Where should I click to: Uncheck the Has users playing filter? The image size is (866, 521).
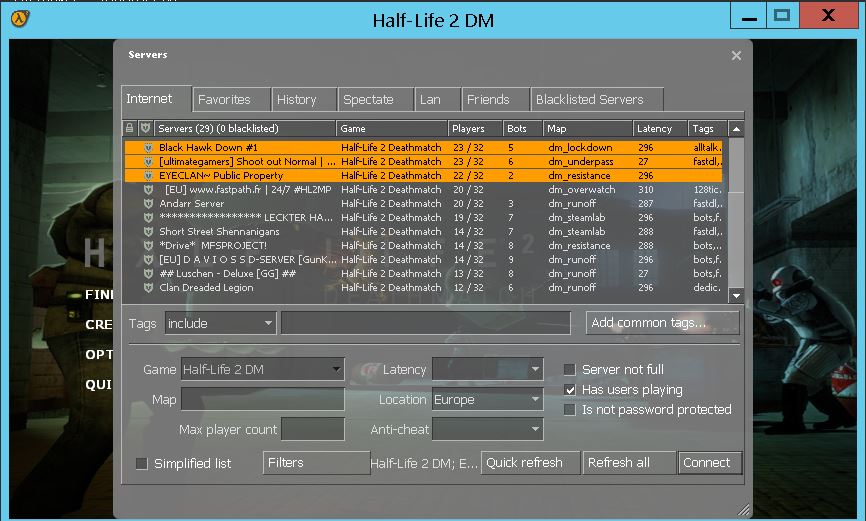point(570,390)
